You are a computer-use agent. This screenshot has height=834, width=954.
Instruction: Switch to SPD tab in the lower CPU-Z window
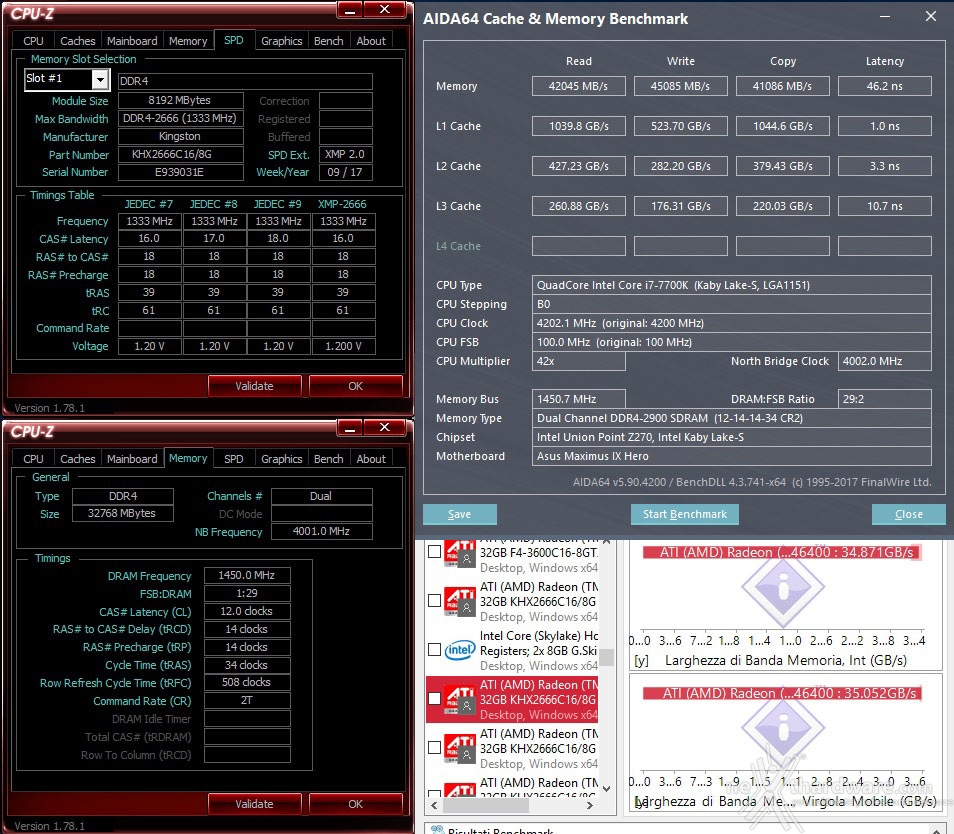point(234,459)
